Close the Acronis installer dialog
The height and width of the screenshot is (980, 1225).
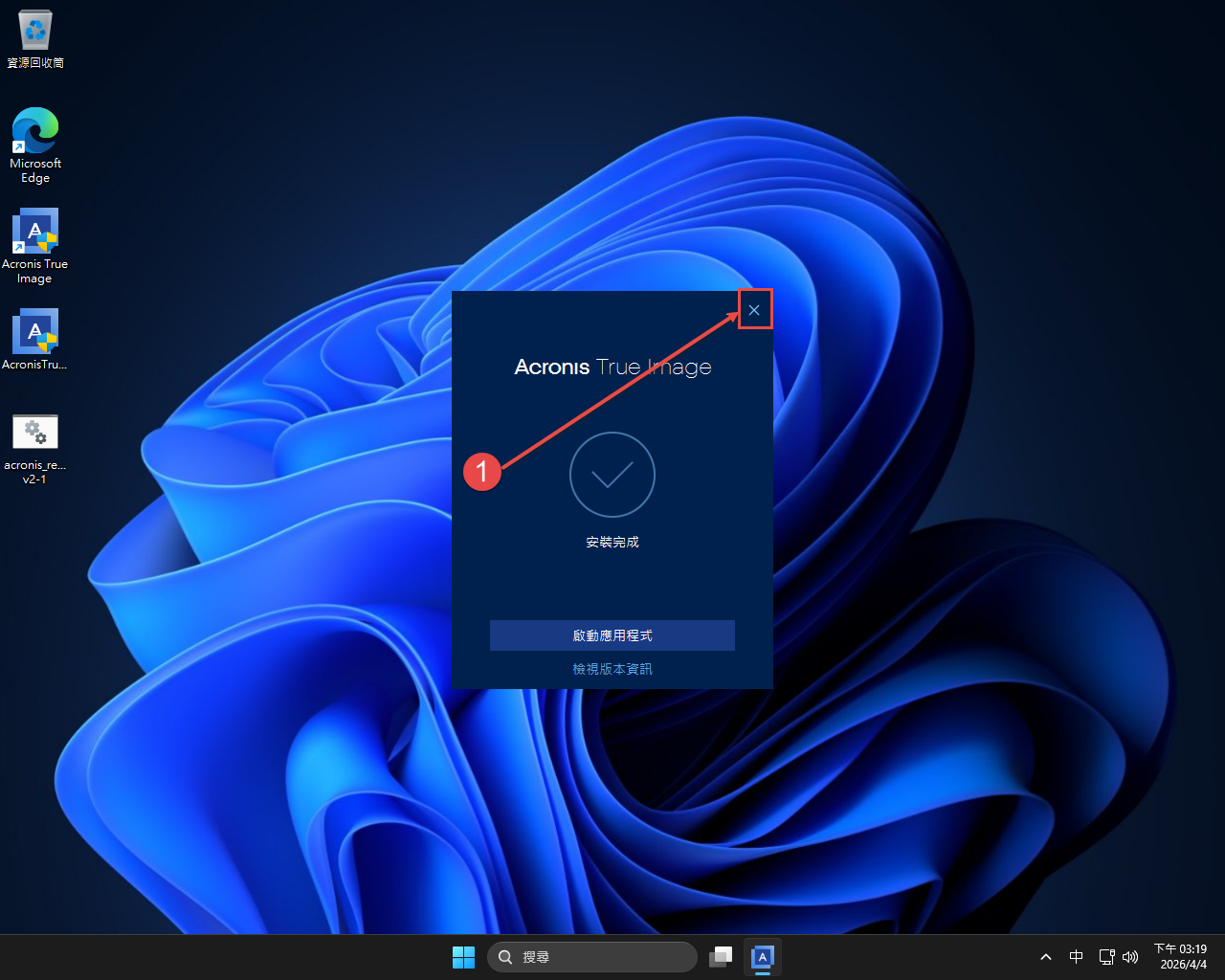(x=754, y=310)
